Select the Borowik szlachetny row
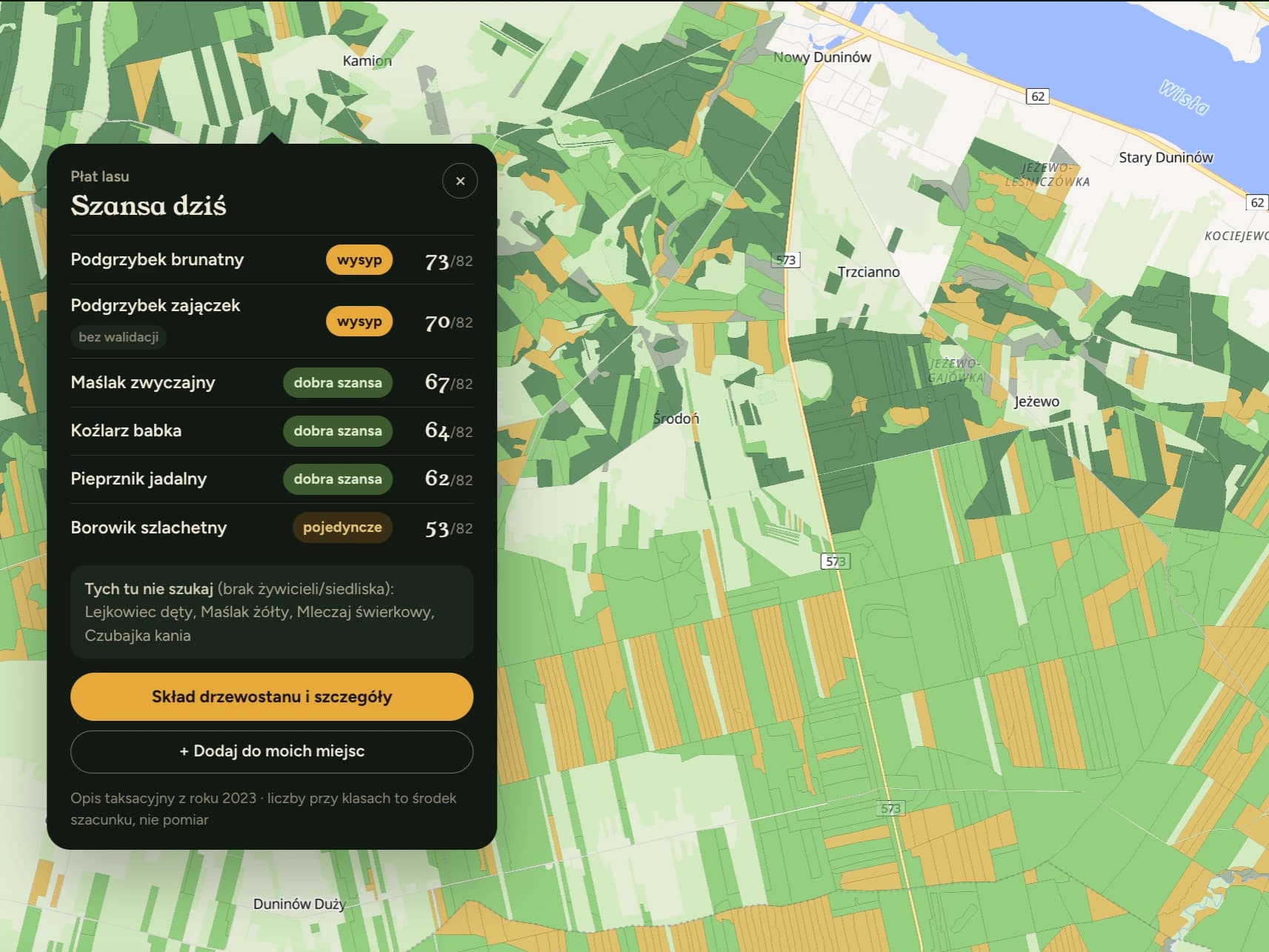This screenshot has width=1269, height=952. click(x=272, y=527)
